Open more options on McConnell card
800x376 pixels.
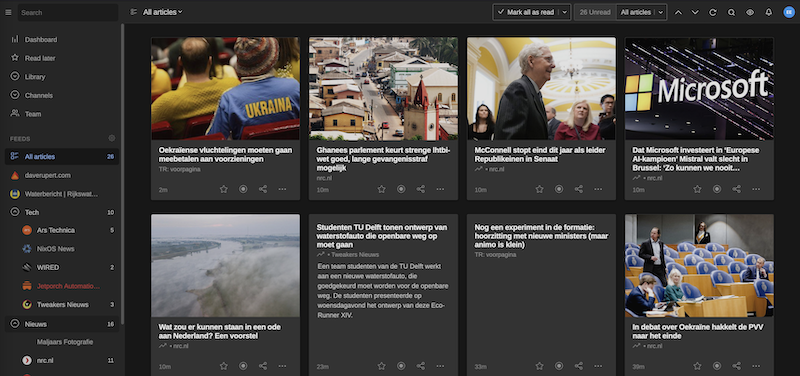tap(598, 189)
